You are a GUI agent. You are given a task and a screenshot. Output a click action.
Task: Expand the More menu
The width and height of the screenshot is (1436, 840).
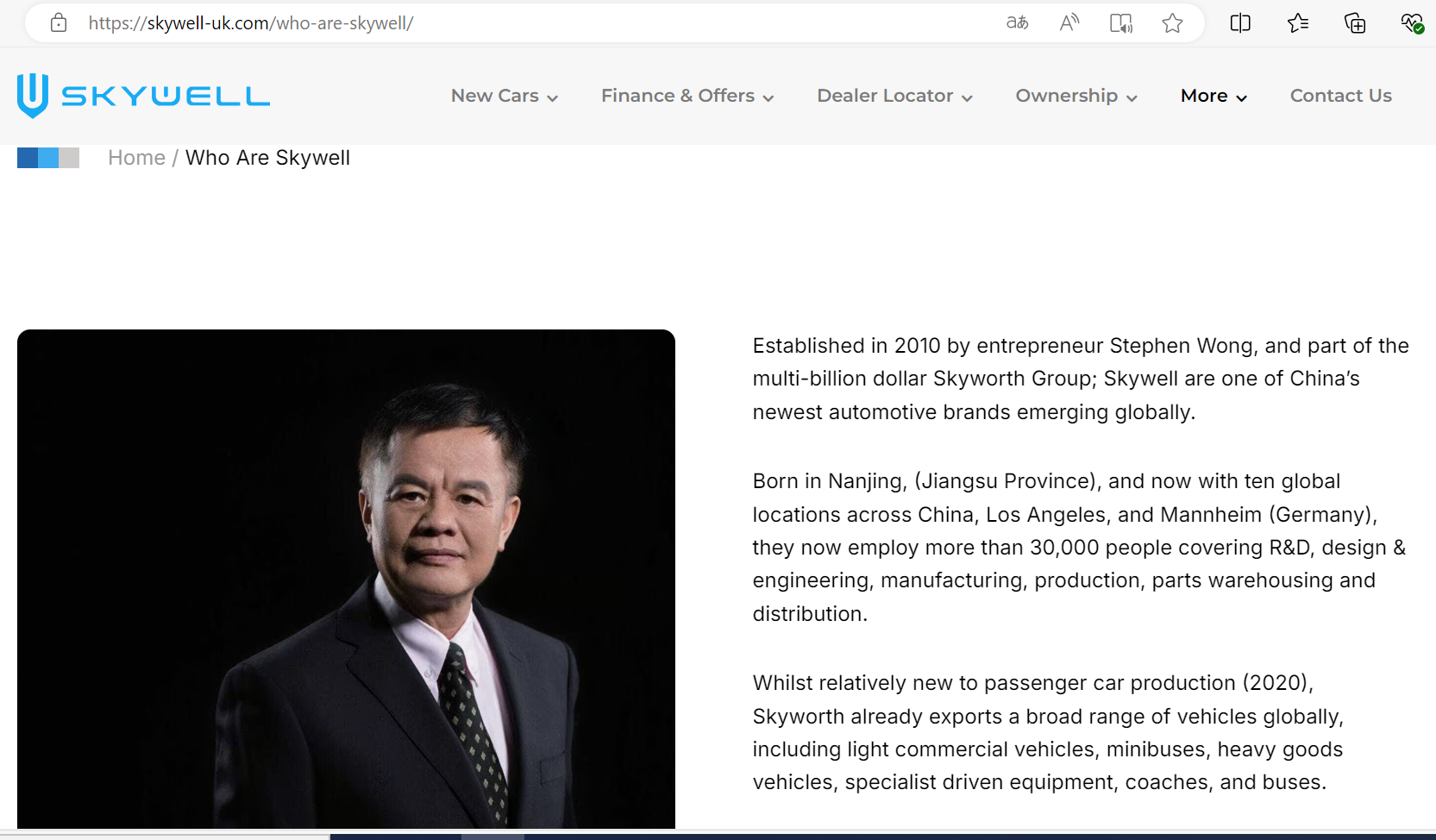1213,96
